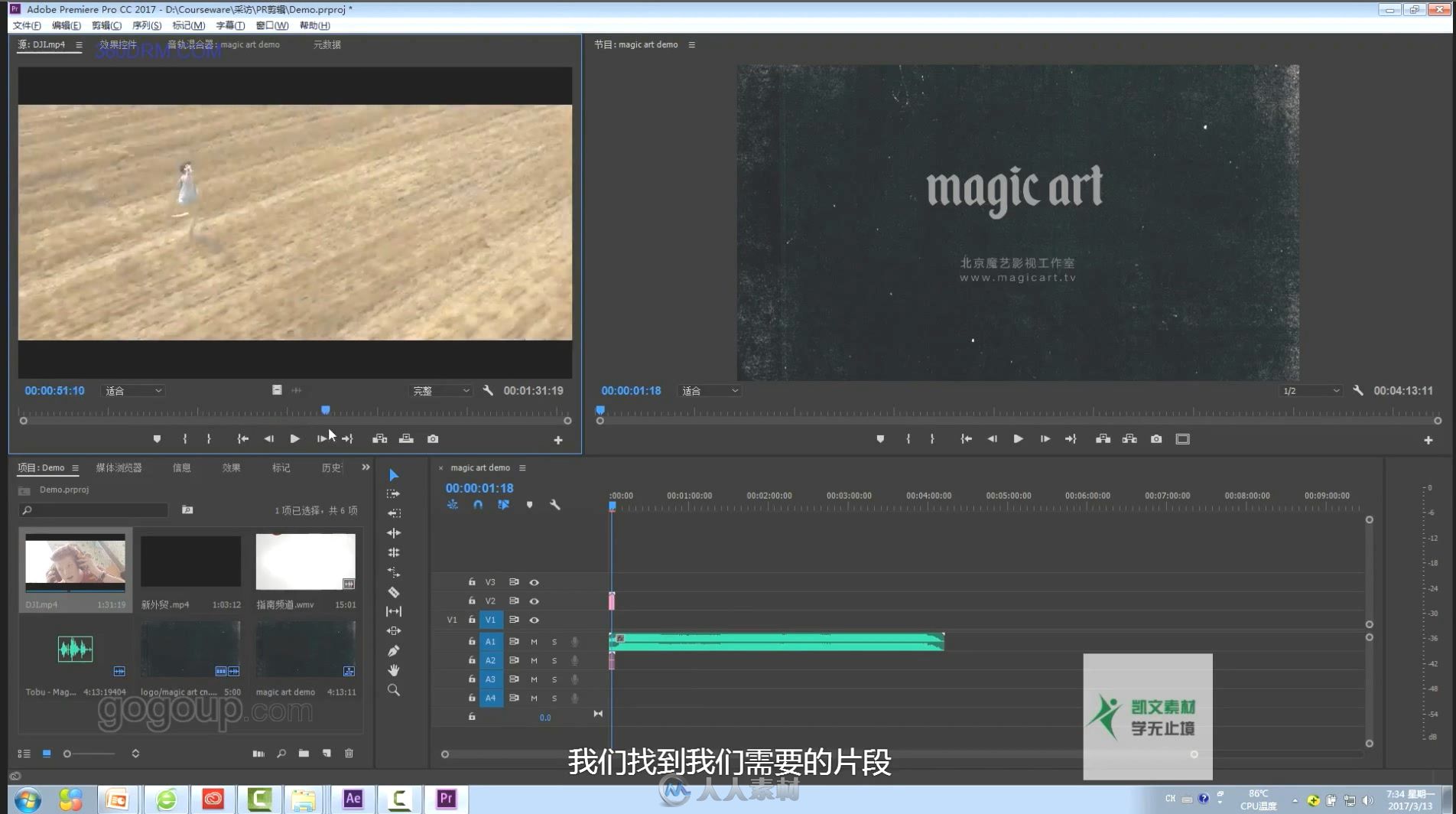Mute audio track A3
This screenshot has height=814, width=1456.
point(534,679)
